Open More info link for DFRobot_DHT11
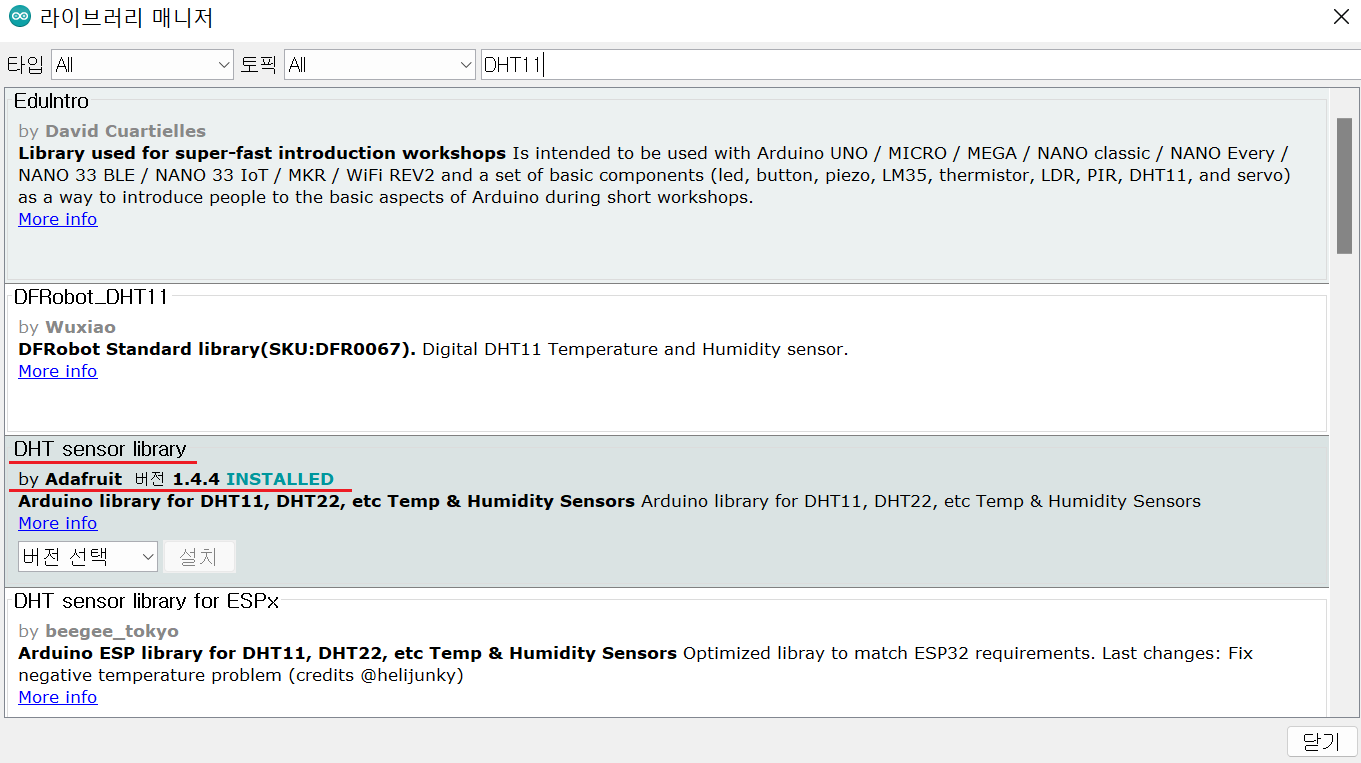This screenshot has height=763, width=1361. pyautogui.click(x=58, y=371)
